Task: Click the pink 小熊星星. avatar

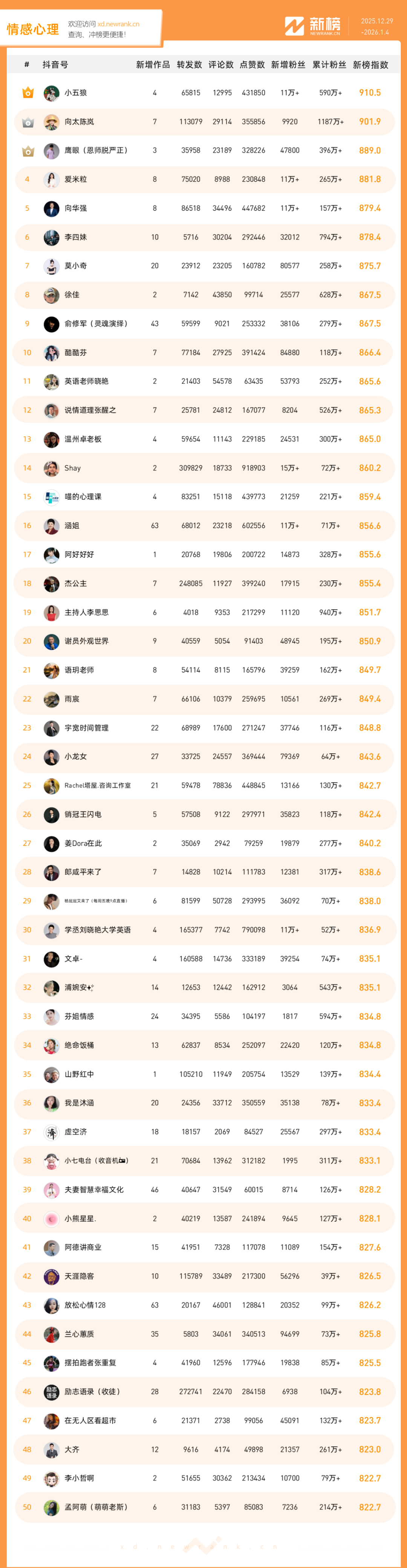Action: 52,1219
